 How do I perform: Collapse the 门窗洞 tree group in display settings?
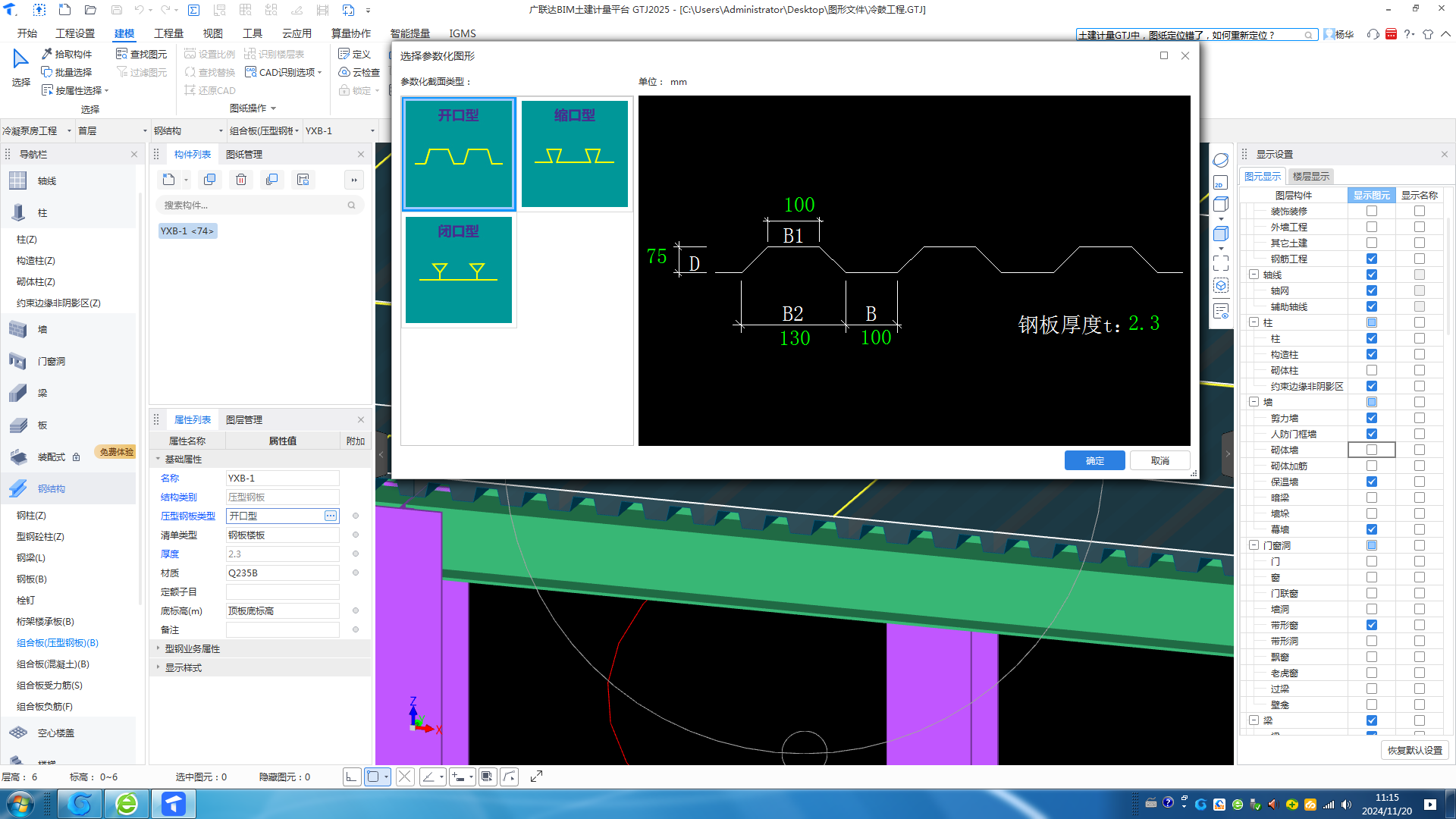1254,545
